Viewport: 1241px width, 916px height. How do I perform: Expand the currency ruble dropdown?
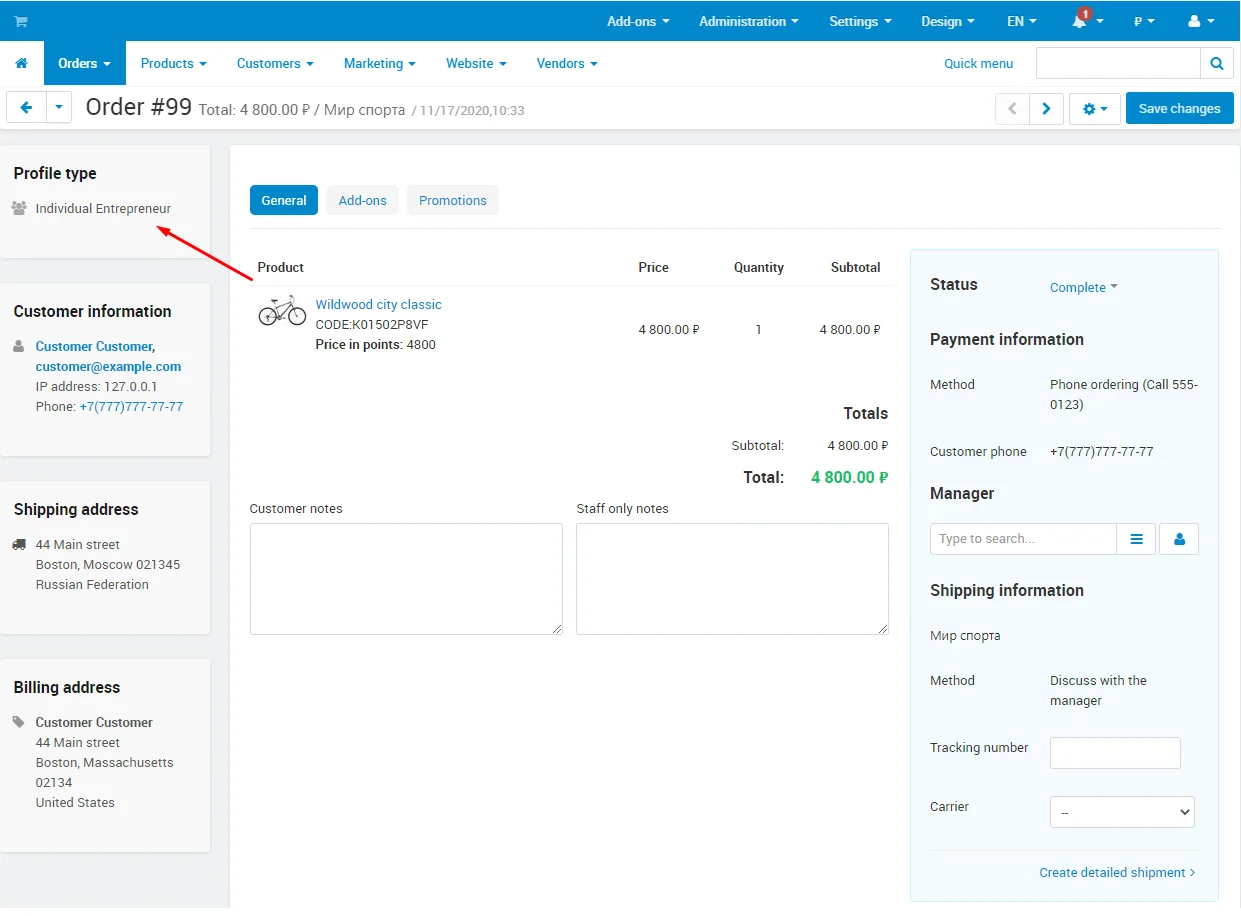(x=1144, y=21)
